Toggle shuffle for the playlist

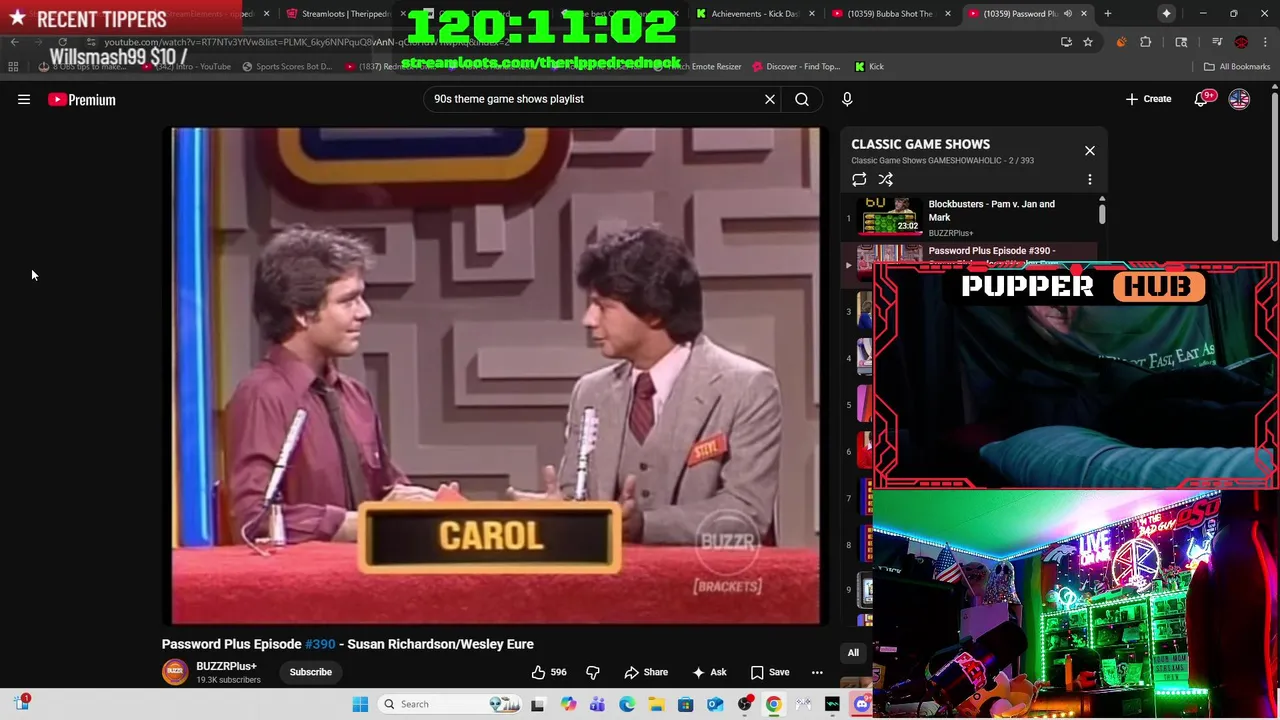click(886, 179)
